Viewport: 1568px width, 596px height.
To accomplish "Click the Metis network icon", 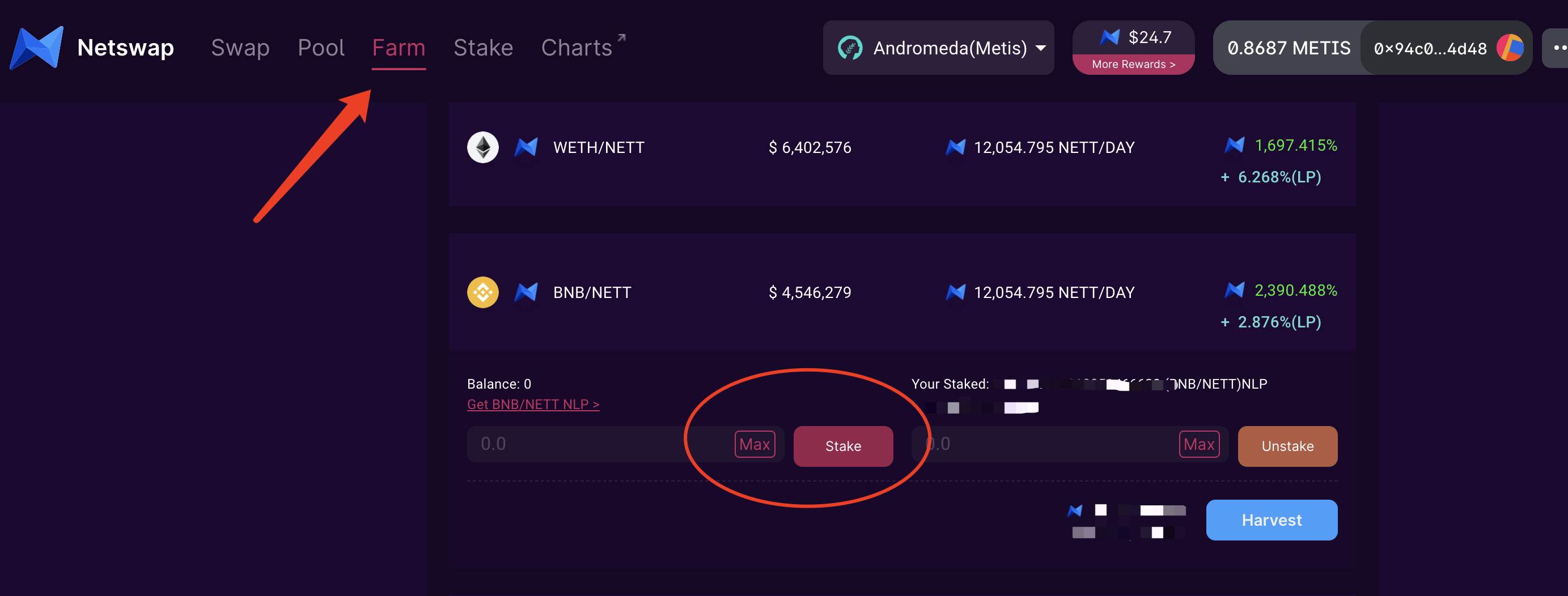I will (x=850, y=48).
